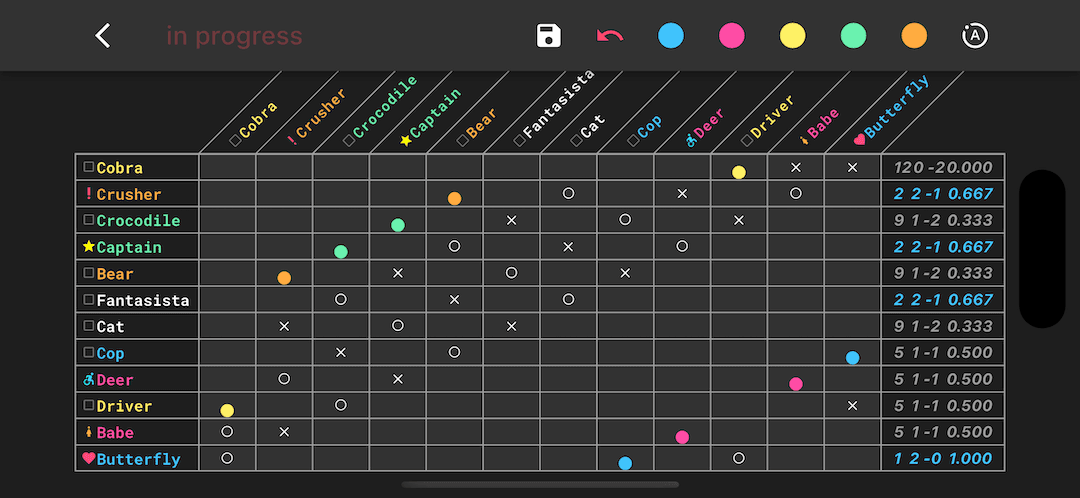Open the Cat row name label

click(x=110, y=326)
